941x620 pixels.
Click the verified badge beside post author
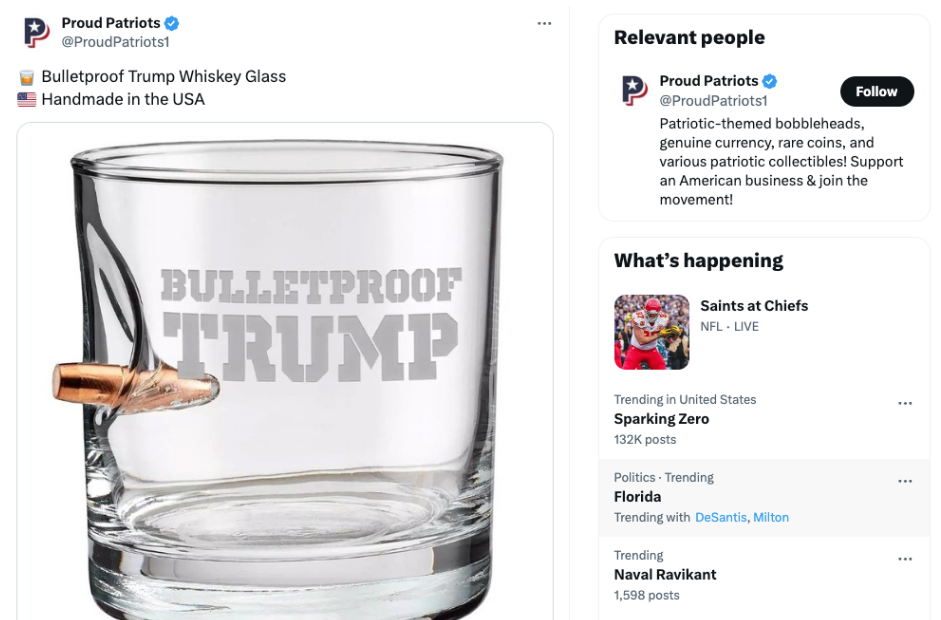pyautogui.click(x=172, y=23)
